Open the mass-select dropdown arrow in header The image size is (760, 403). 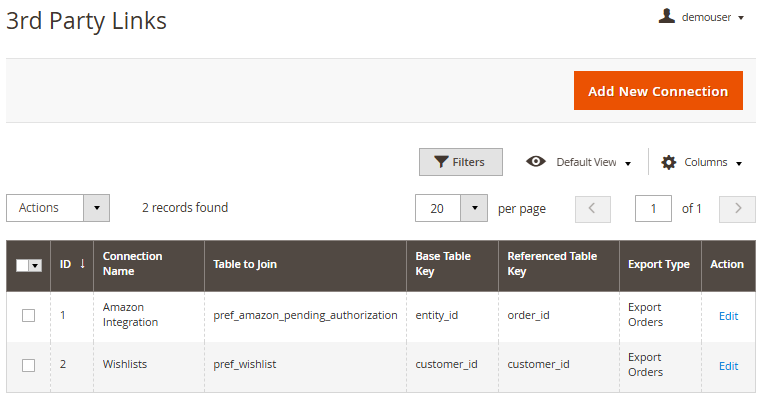click(x=35, y=266)
